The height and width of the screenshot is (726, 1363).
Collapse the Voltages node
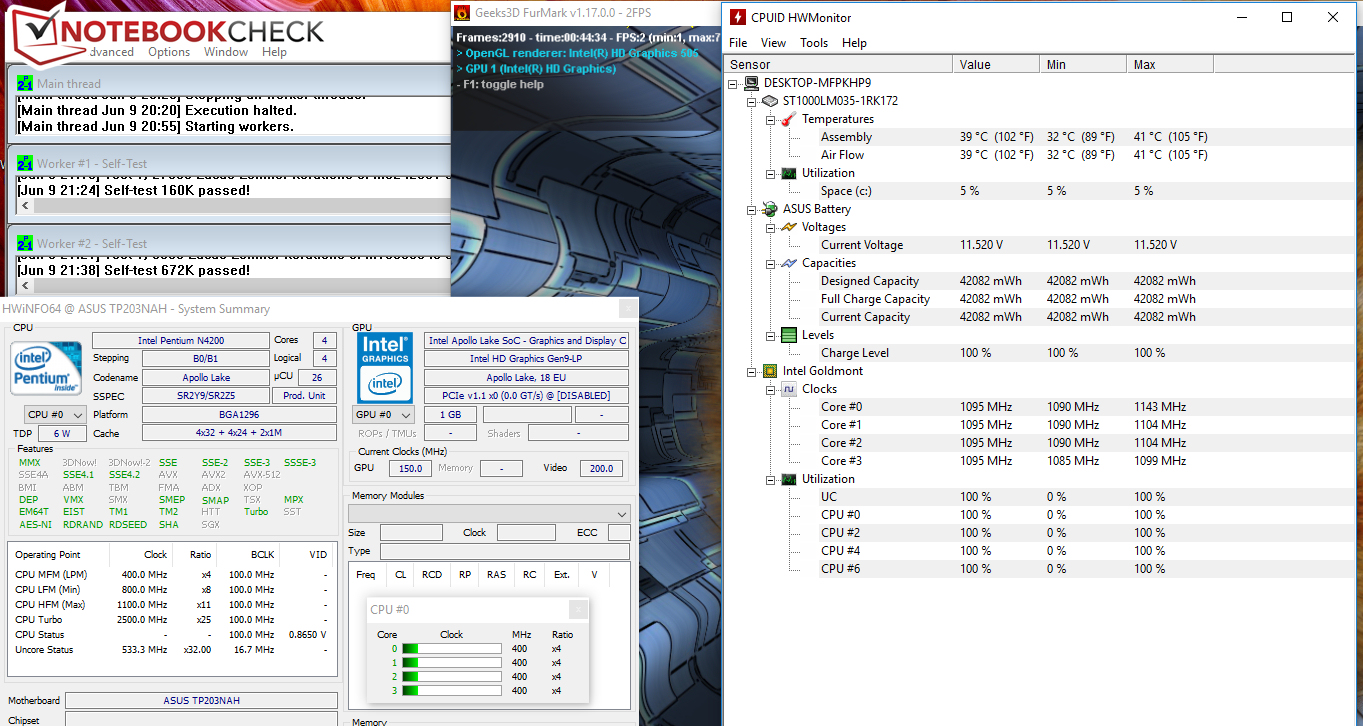pyautogui.click(x=771, y=227)
